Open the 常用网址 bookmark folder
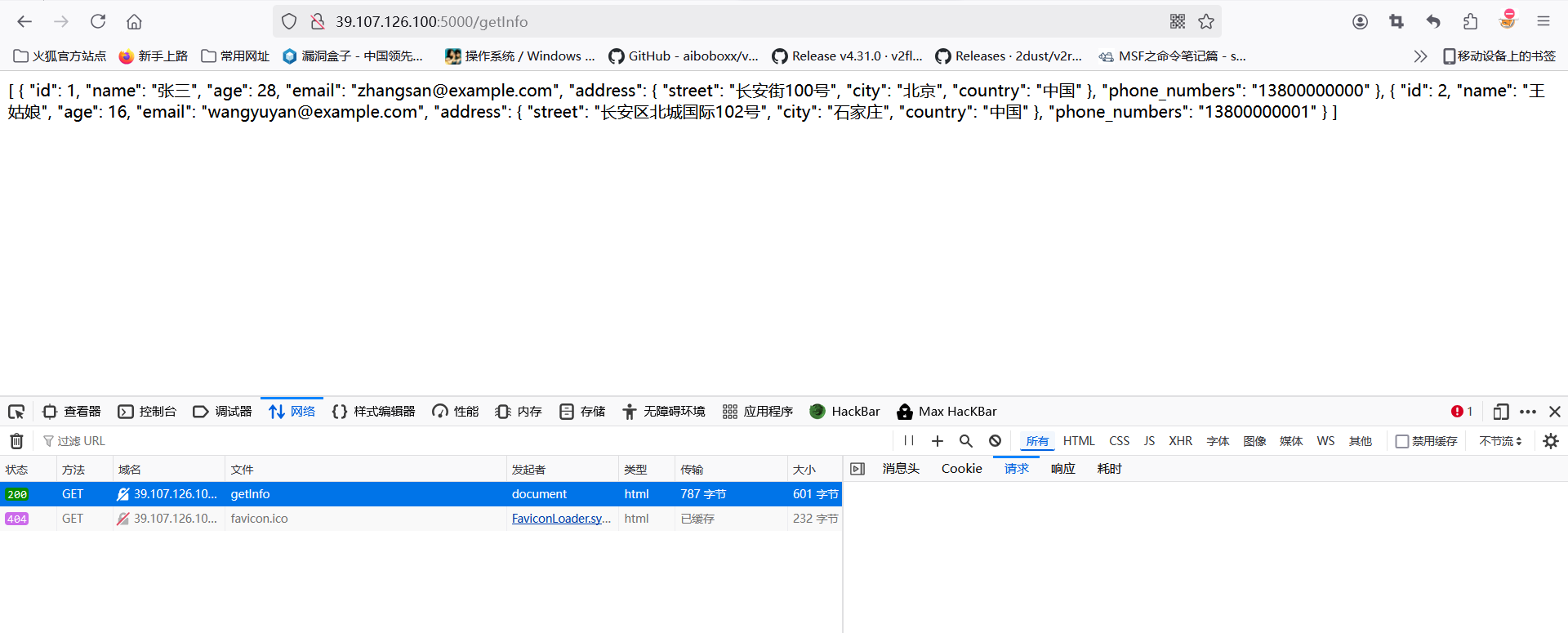Image resolution: width=1568 pixels, height=633 pixels. 235,56
